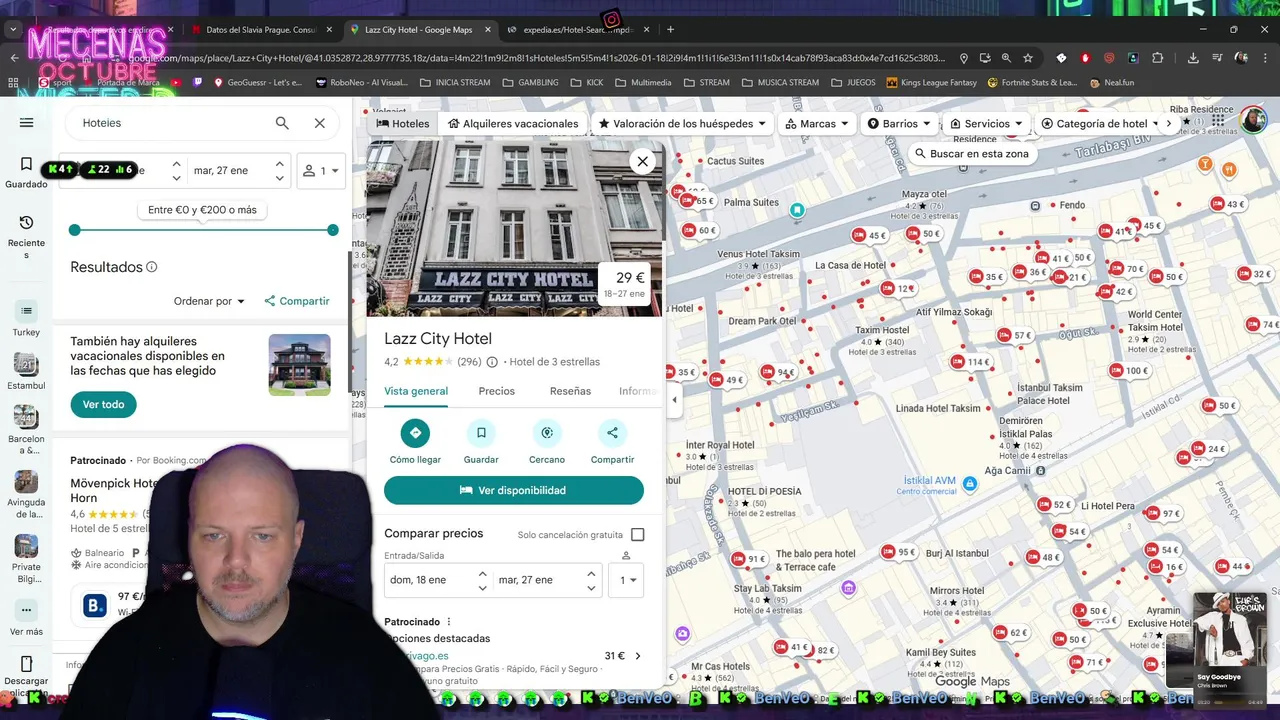Click the 45 € hotel marker near Venus Hotel

(x=869, y=236)
